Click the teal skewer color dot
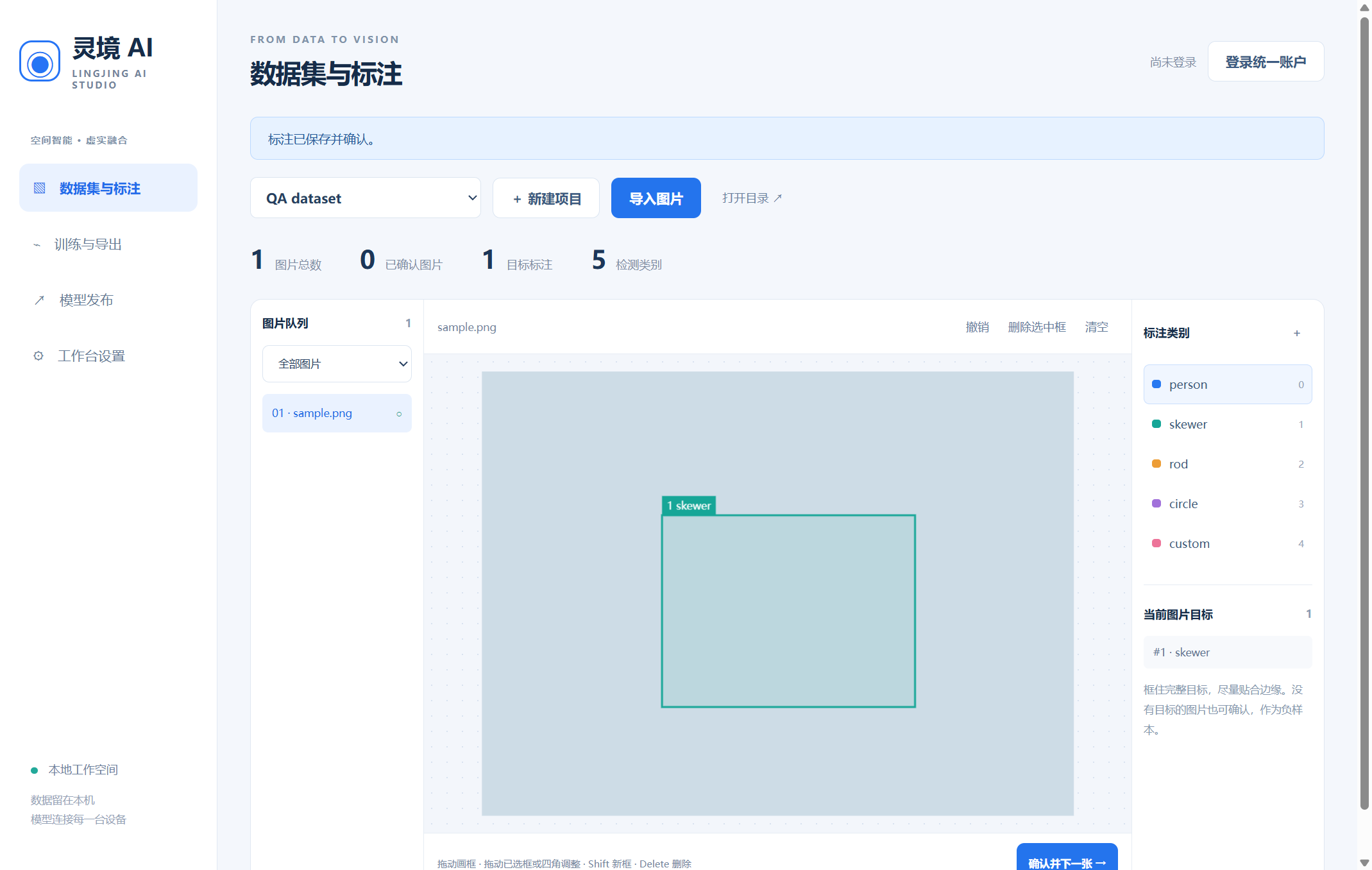Screen dimensions: 1372x870 (1156, 424)
